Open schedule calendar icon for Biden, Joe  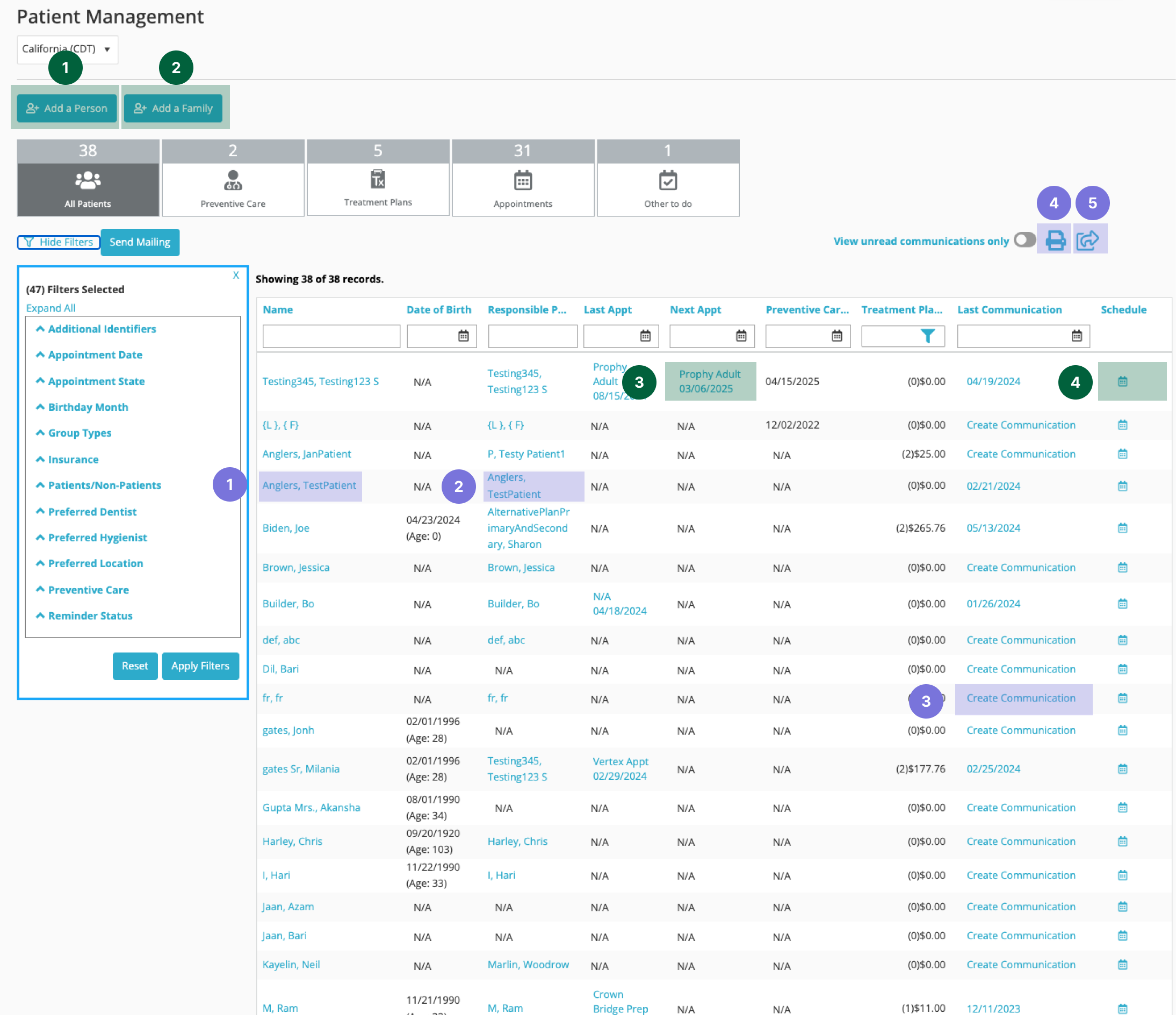(x=1122, y=528)
